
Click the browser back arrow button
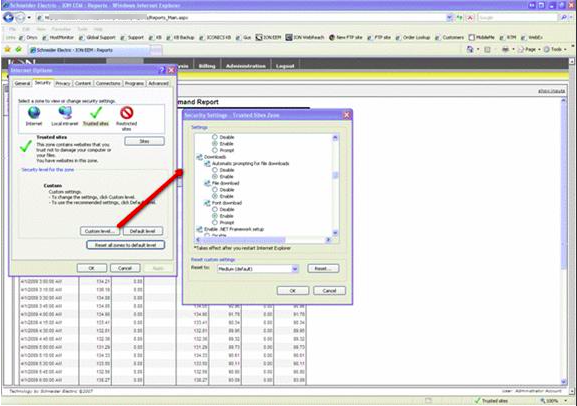coord(8,17)
